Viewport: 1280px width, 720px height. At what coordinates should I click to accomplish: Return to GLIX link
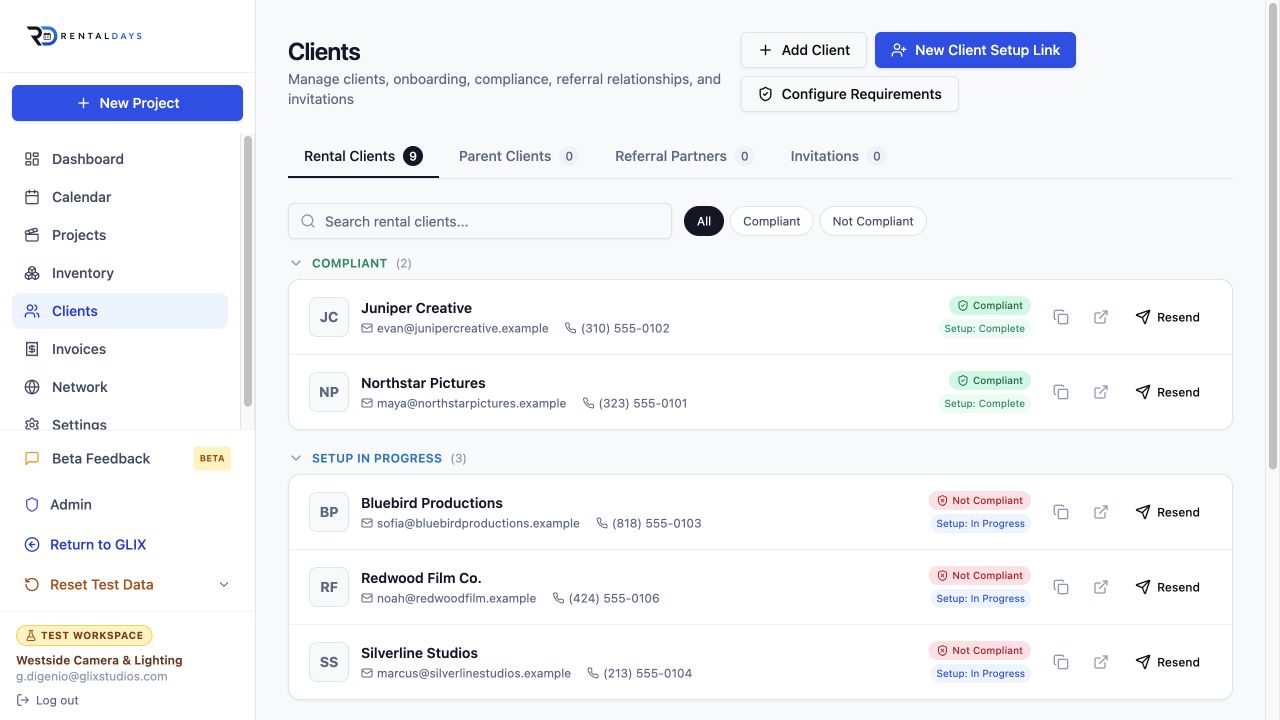(x=127, y=545)
